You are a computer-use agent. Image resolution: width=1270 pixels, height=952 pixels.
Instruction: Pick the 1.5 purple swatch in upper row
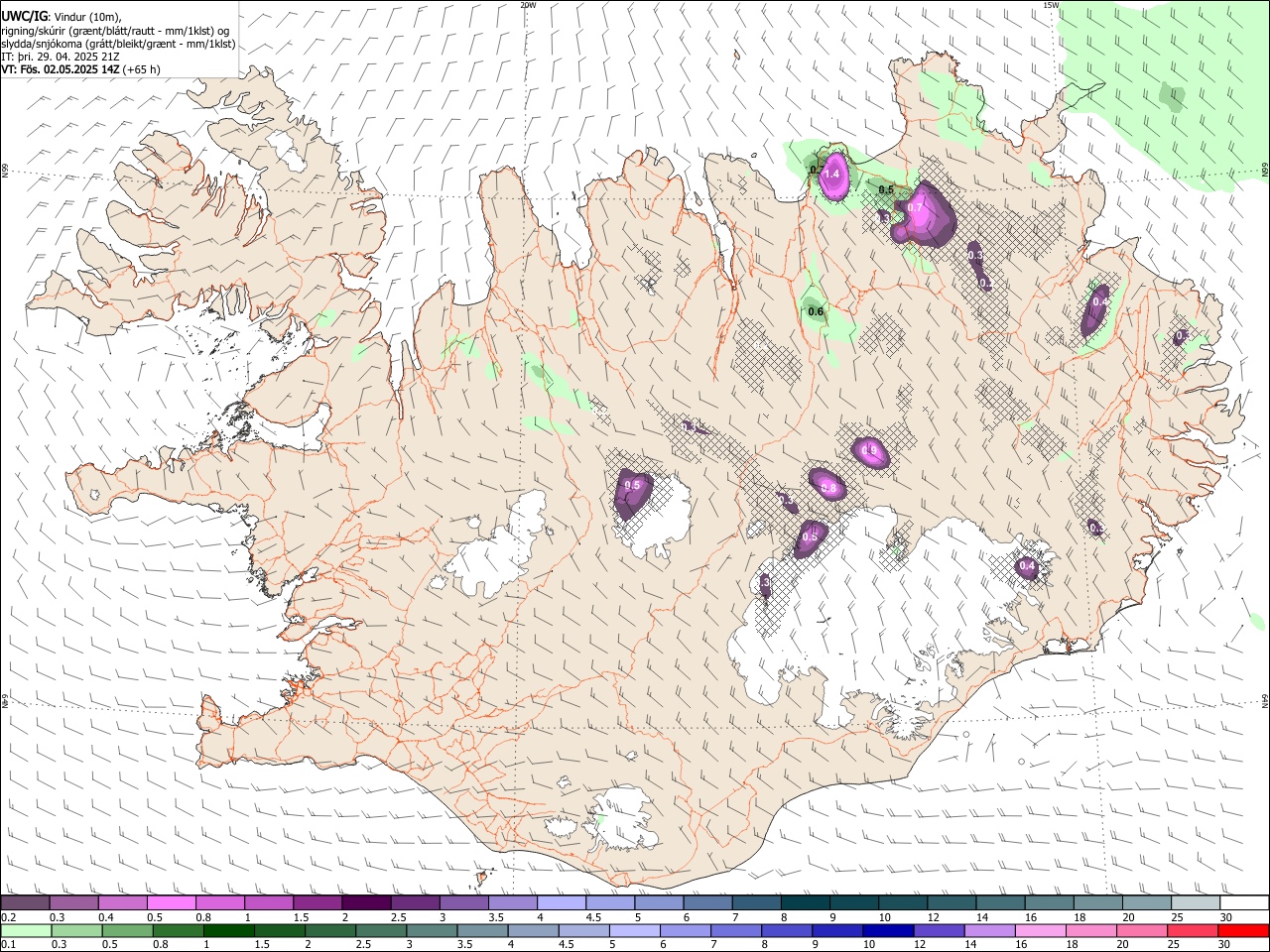pyautogui.click(x=317, y=902)
